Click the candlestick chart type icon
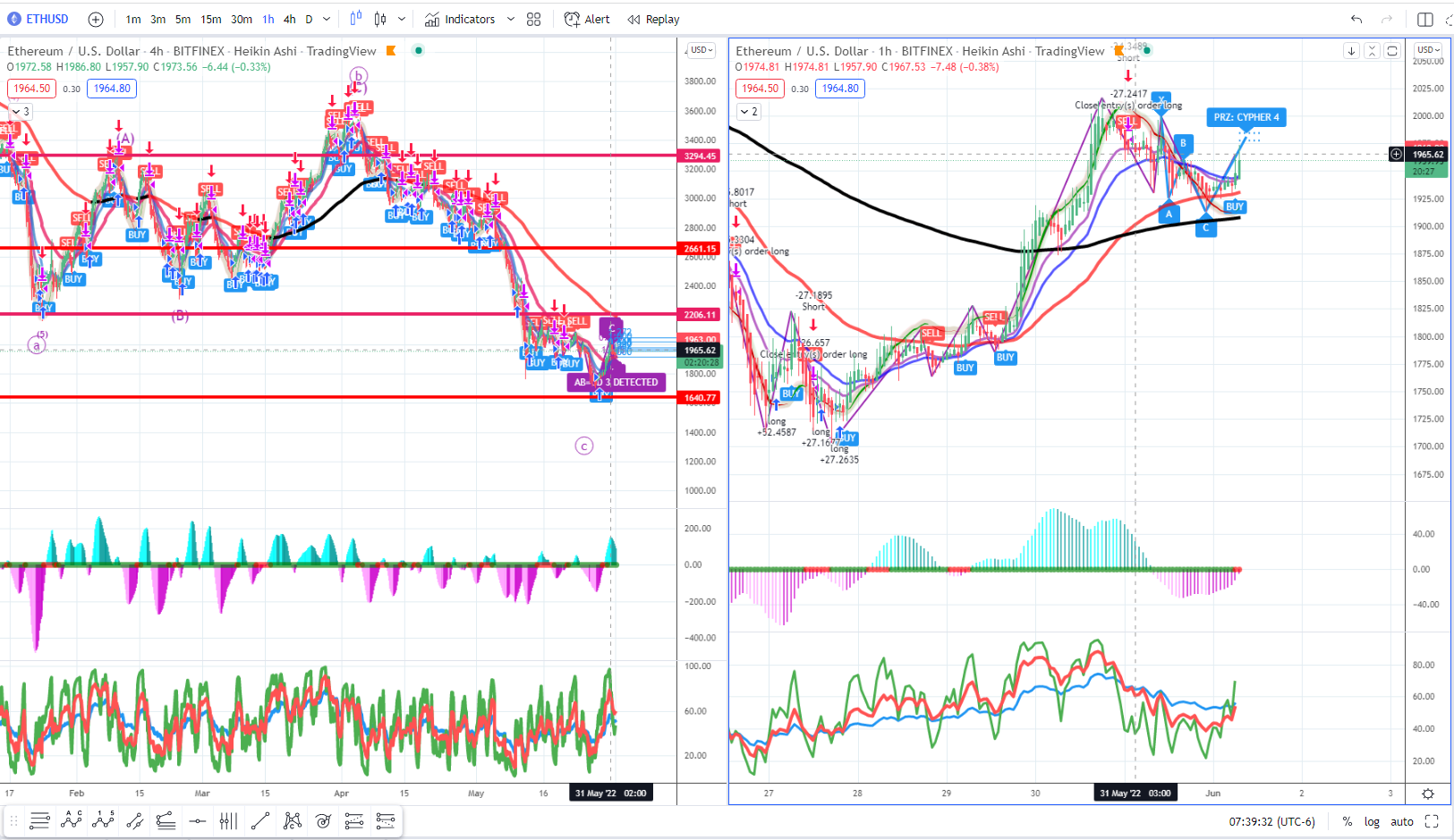 (380, 19)
